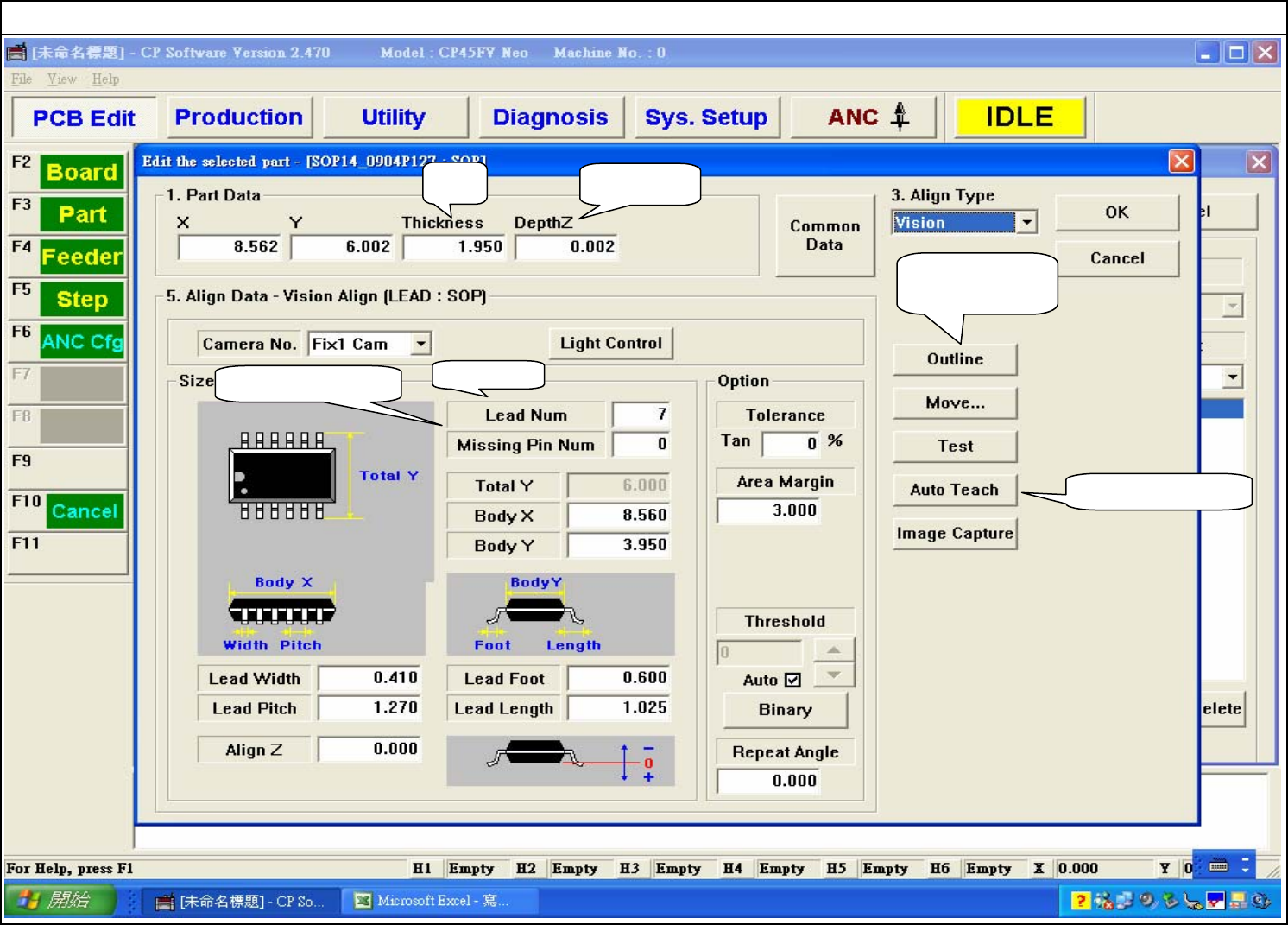The height and width of the screenshot is (925, 1288).
Task: Open the Help menu
Action: tap(105, 79)
